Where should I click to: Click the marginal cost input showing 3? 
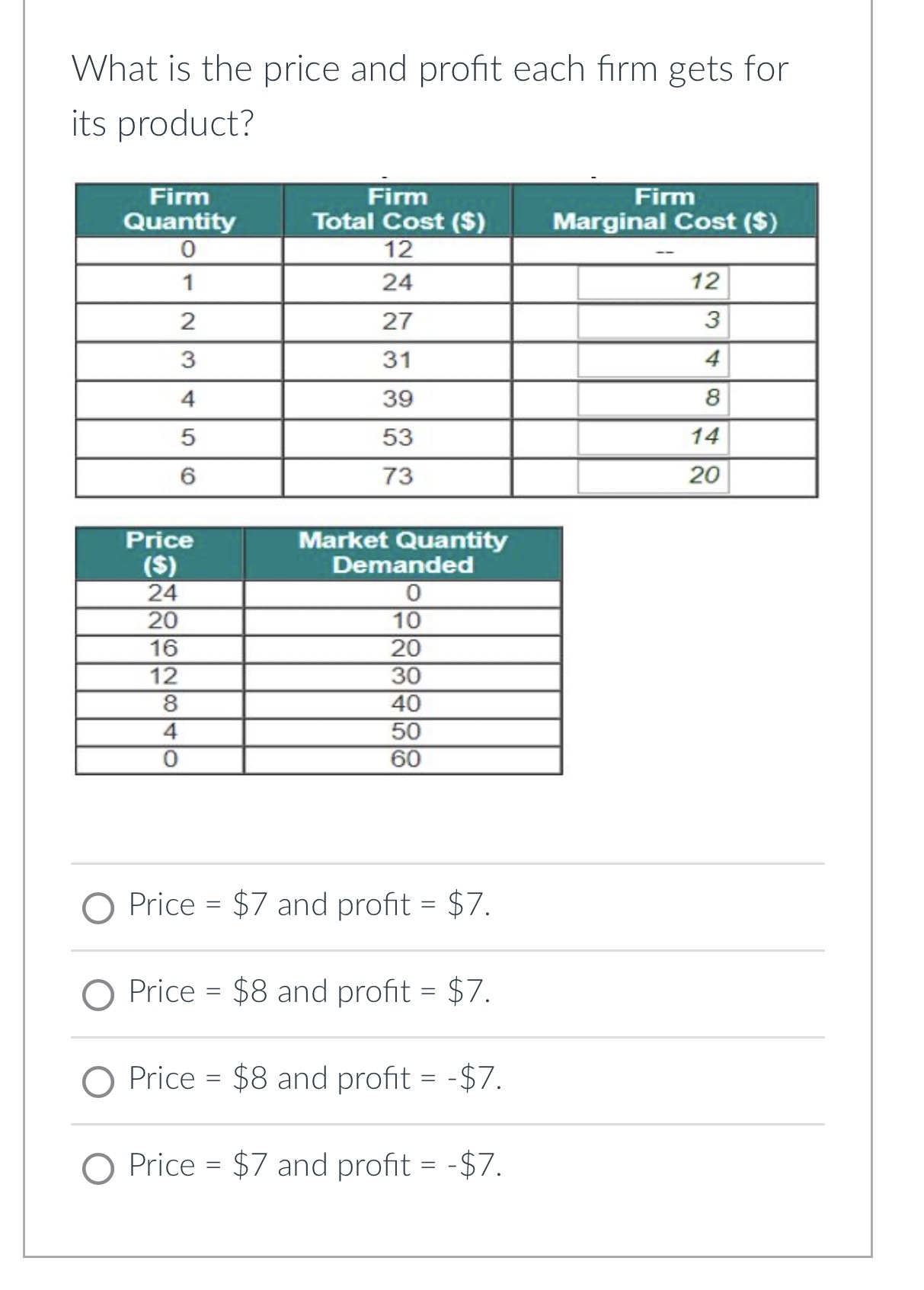tap(655, 321)
